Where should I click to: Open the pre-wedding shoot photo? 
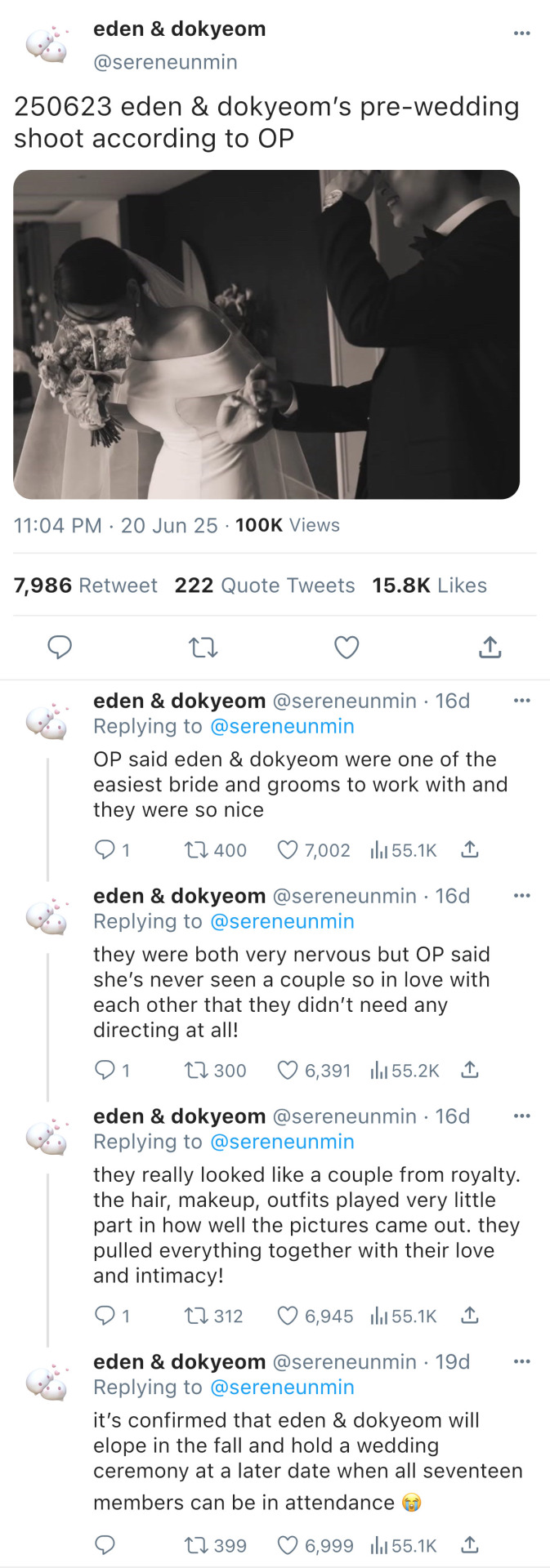coord(266,334)
